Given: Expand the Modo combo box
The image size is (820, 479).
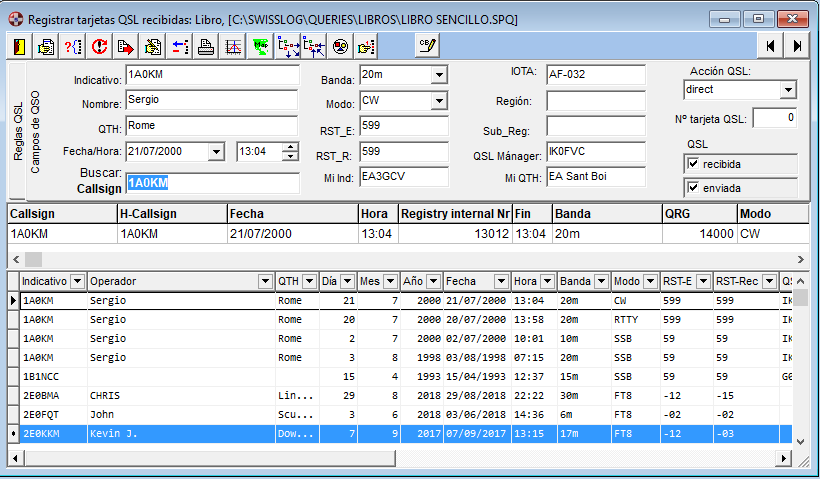Looking at the screenshot, I should click(x=438, y=101).
